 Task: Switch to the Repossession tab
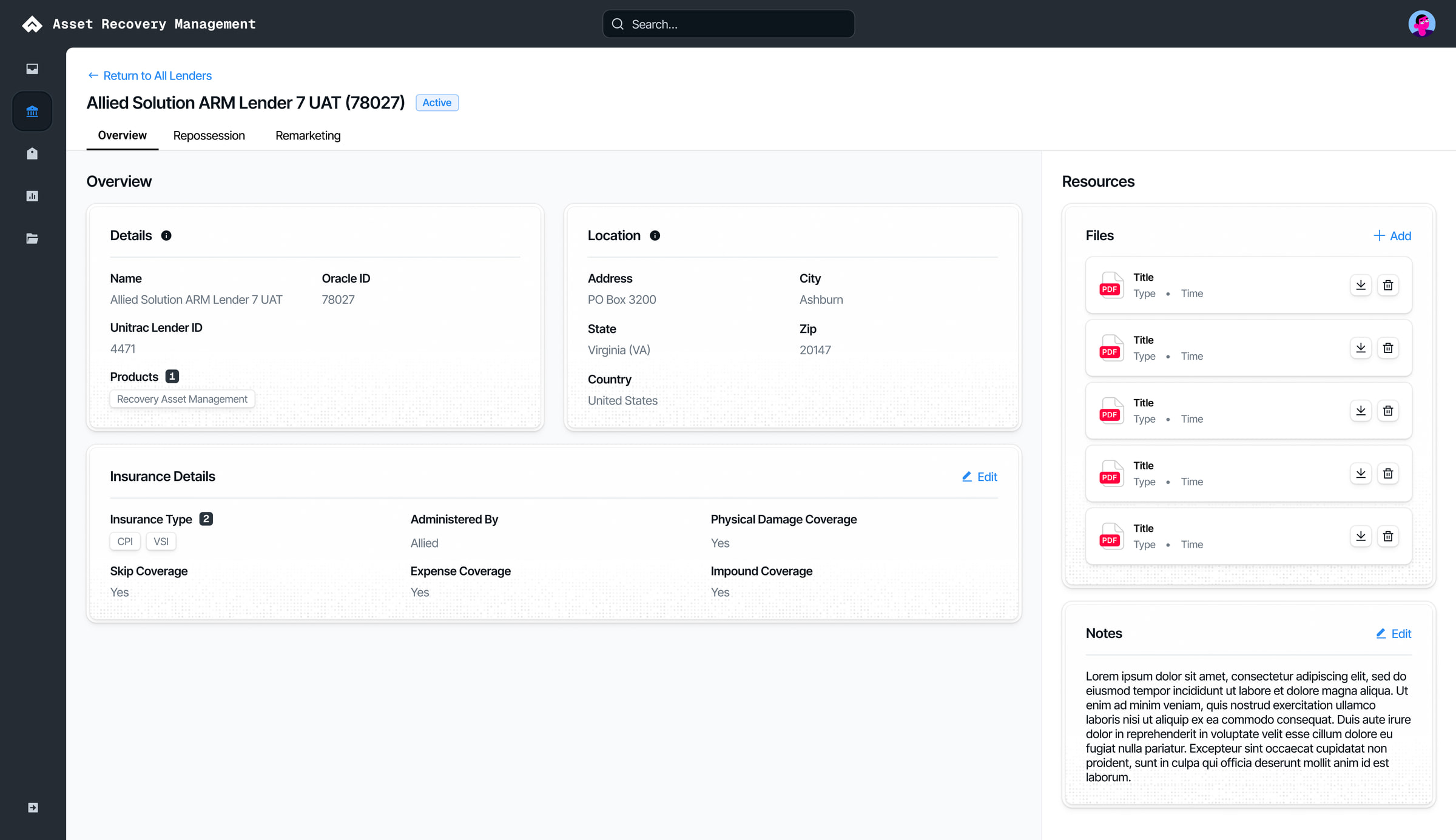point(209,135)
